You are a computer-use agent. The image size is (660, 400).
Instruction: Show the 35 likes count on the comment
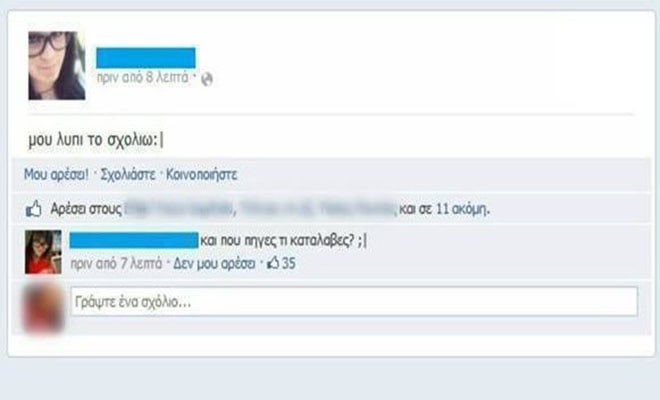pyautogui.click(x=288, y=264)
